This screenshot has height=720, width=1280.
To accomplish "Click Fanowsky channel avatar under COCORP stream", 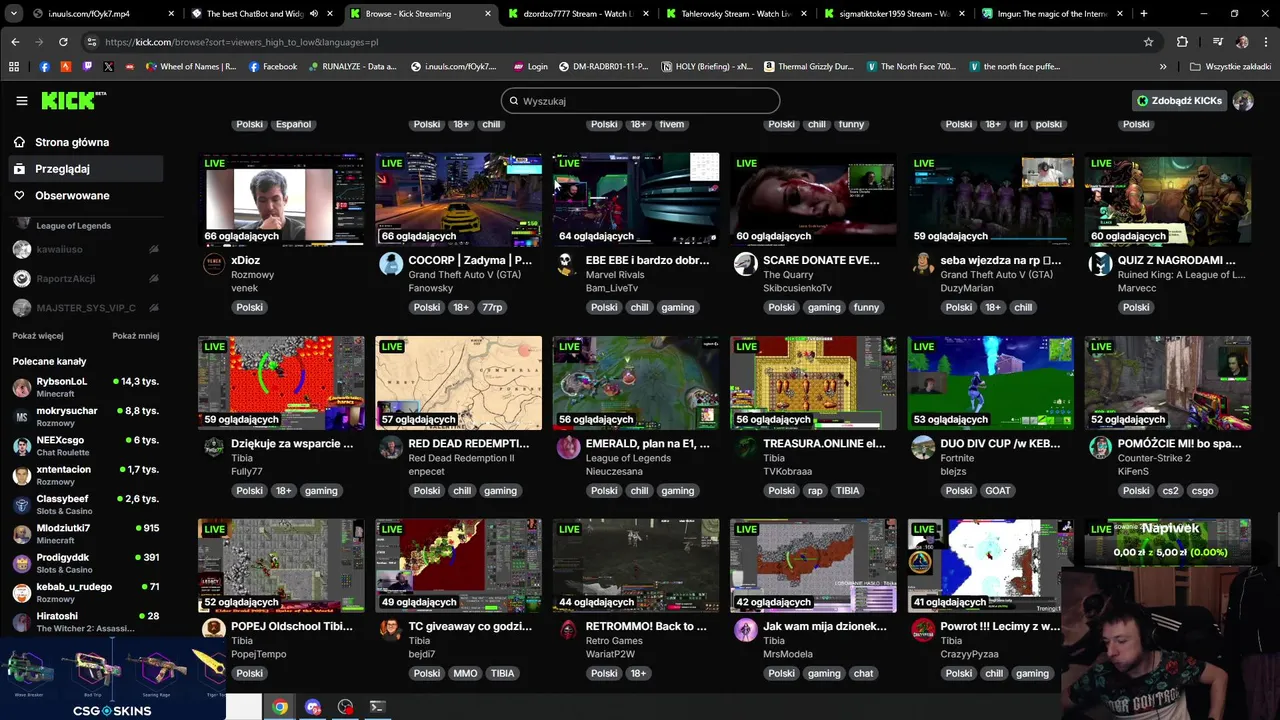I will (391, 264).
